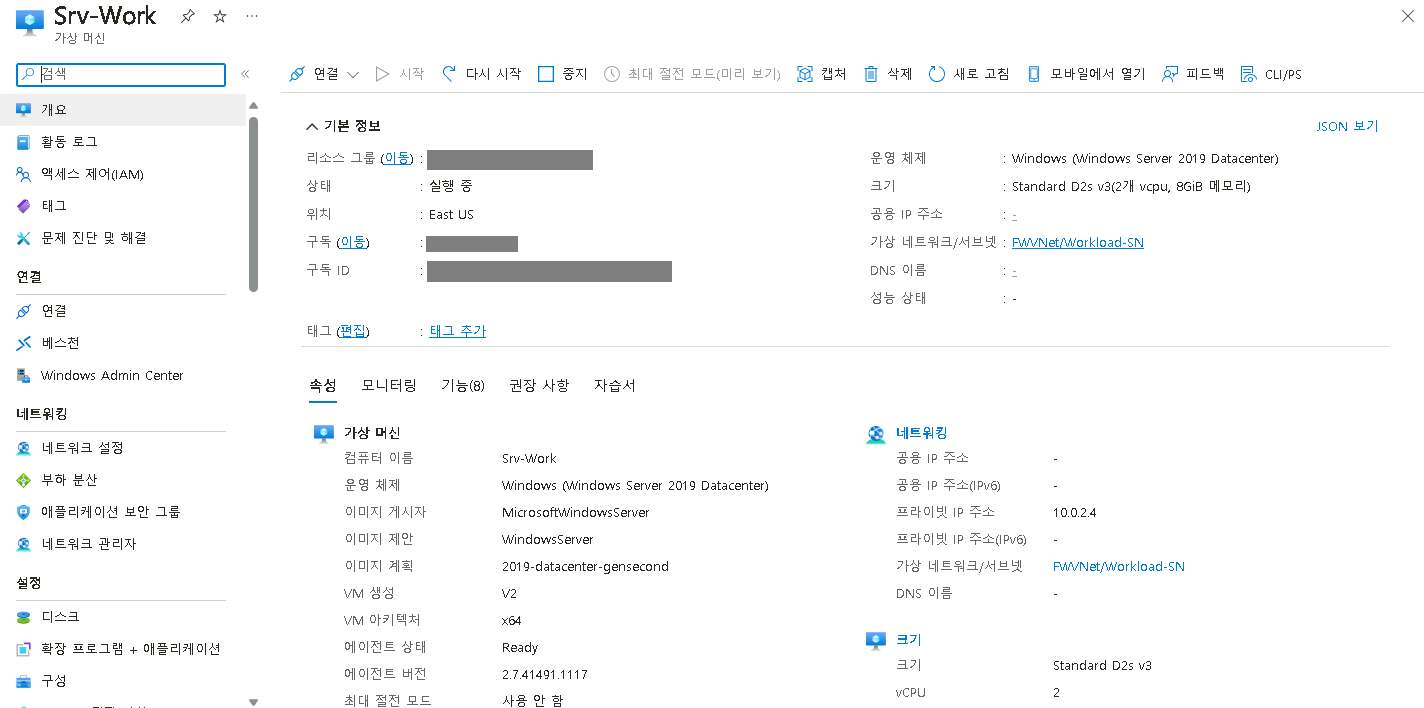Image resolution: width=1424 pixels, height=708 pixels.
Task: Open FWVNet/Workload-SN link in 기본 정보
Action: [1078, 242]
